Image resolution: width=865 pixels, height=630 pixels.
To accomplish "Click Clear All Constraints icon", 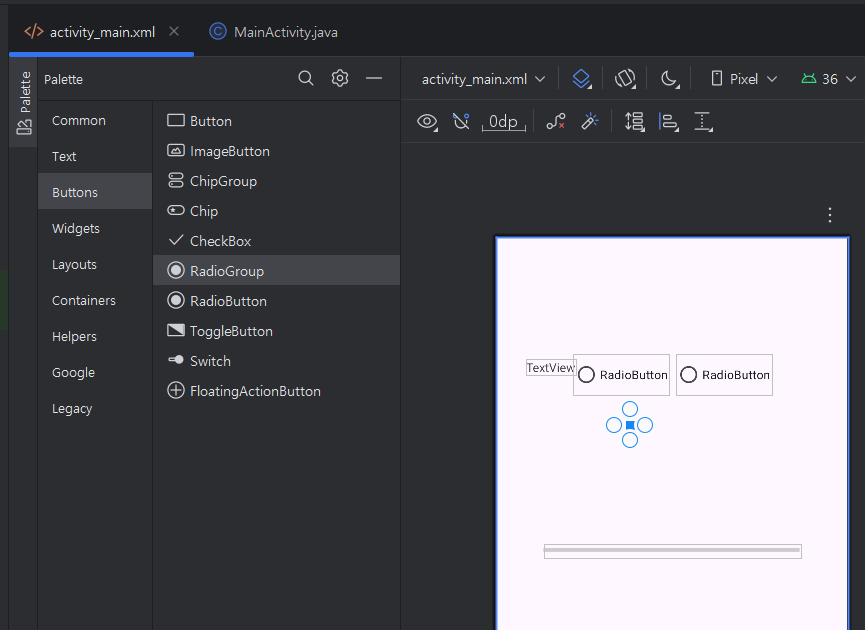I will pyautogui.click(x=556, y=121).
